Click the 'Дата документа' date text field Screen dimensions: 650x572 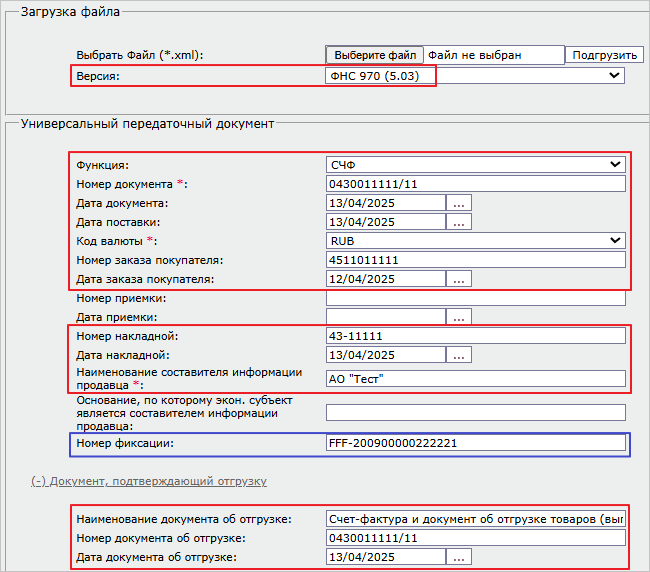tap(385, 203)
